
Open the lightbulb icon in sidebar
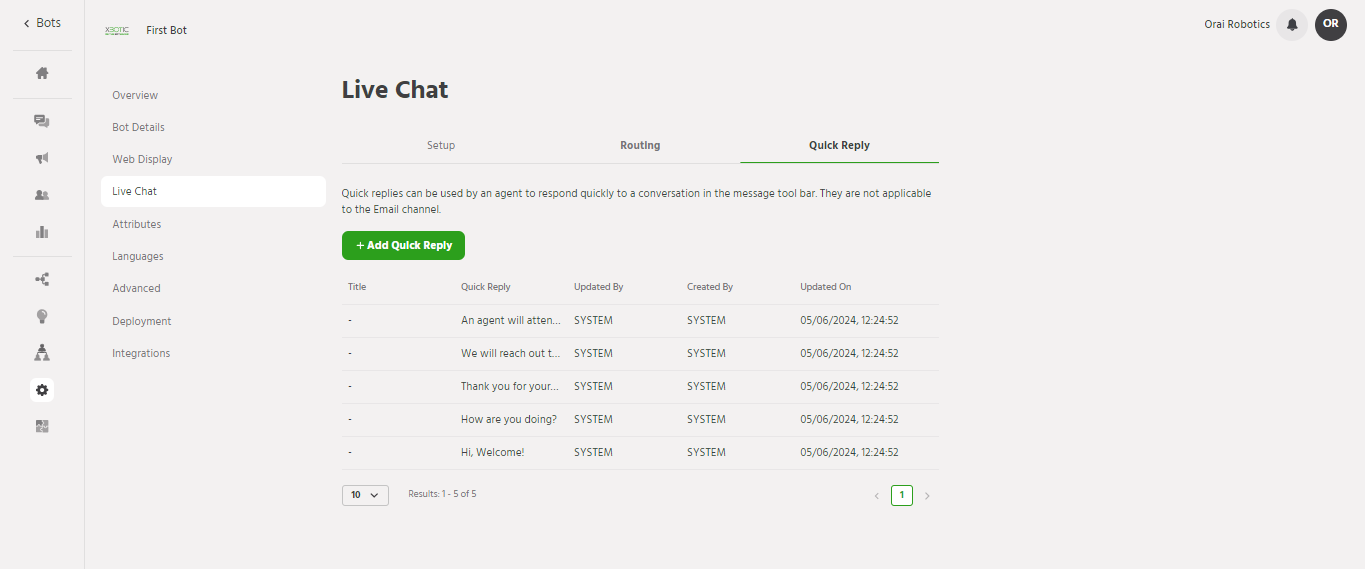42,316
